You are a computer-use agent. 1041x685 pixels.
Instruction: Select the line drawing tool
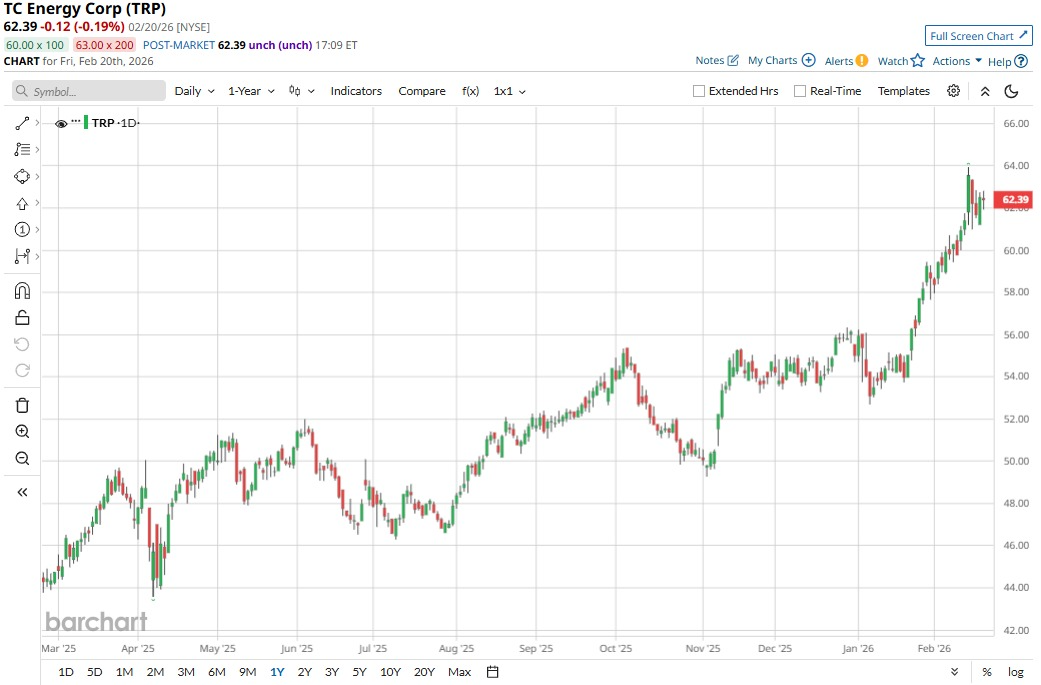pos(22,123)
